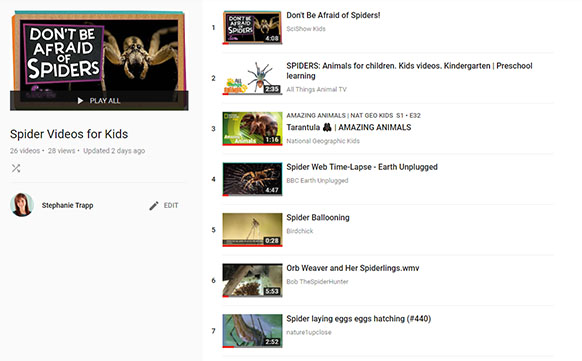The width and height of the screenshot is (582, 361).
Task: Click the 5:53 duration badge
Action: coord(272,291)
